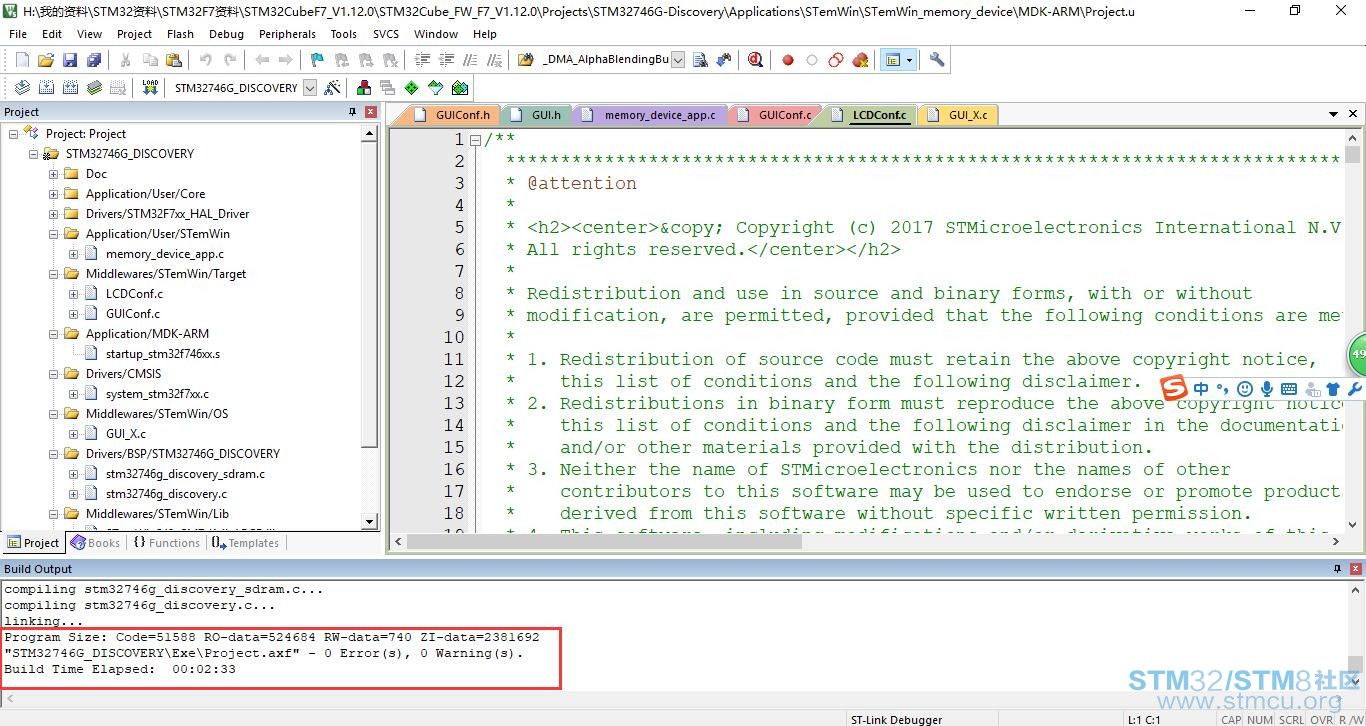
Task: Click the Save All icon
Action: (92, 60)
